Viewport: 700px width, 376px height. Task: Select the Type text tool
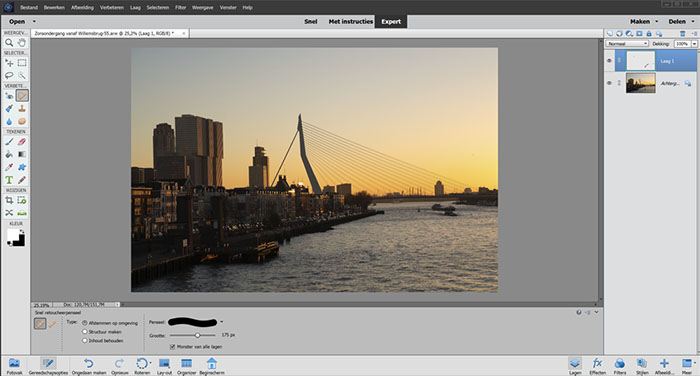[x=9, y=180]
